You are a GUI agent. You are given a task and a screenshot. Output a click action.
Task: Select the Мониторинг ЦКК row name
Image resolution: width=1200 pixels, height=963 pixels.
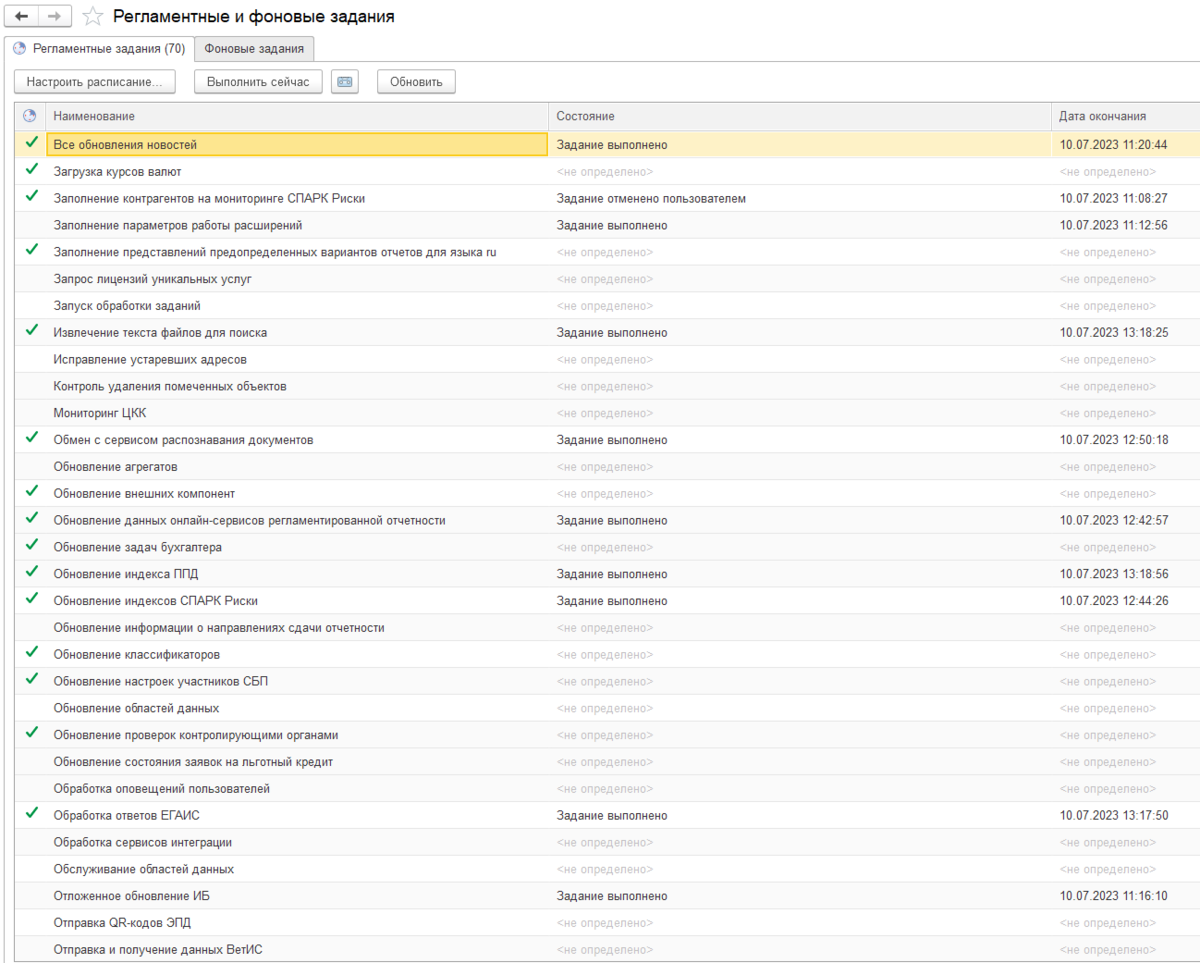tap(100, 413)
